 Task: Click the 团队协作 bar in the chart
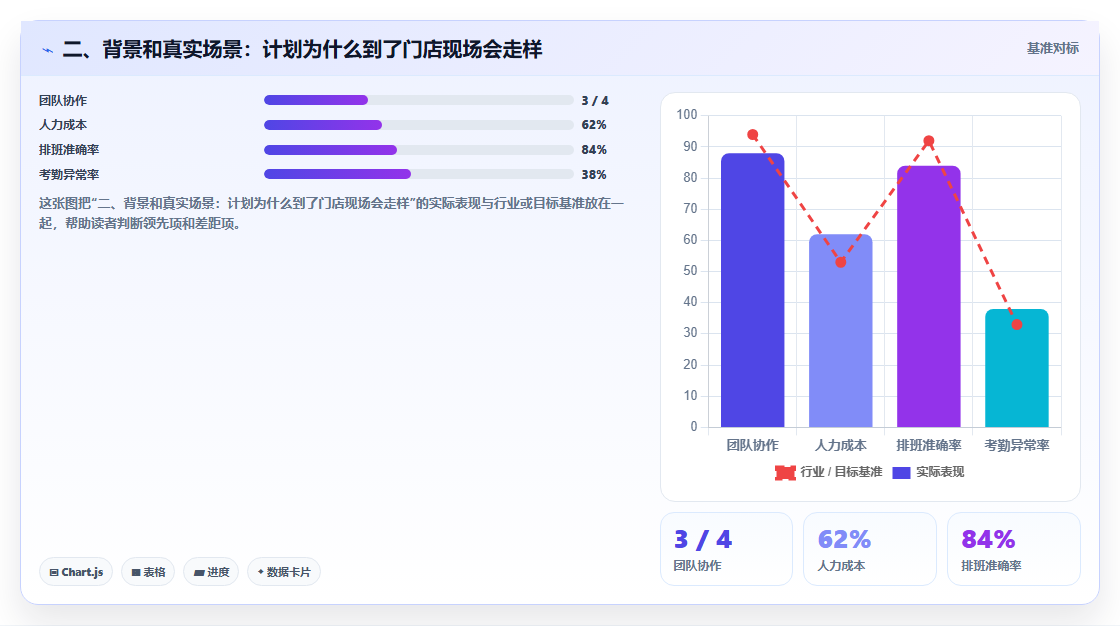tap(752, 290)
